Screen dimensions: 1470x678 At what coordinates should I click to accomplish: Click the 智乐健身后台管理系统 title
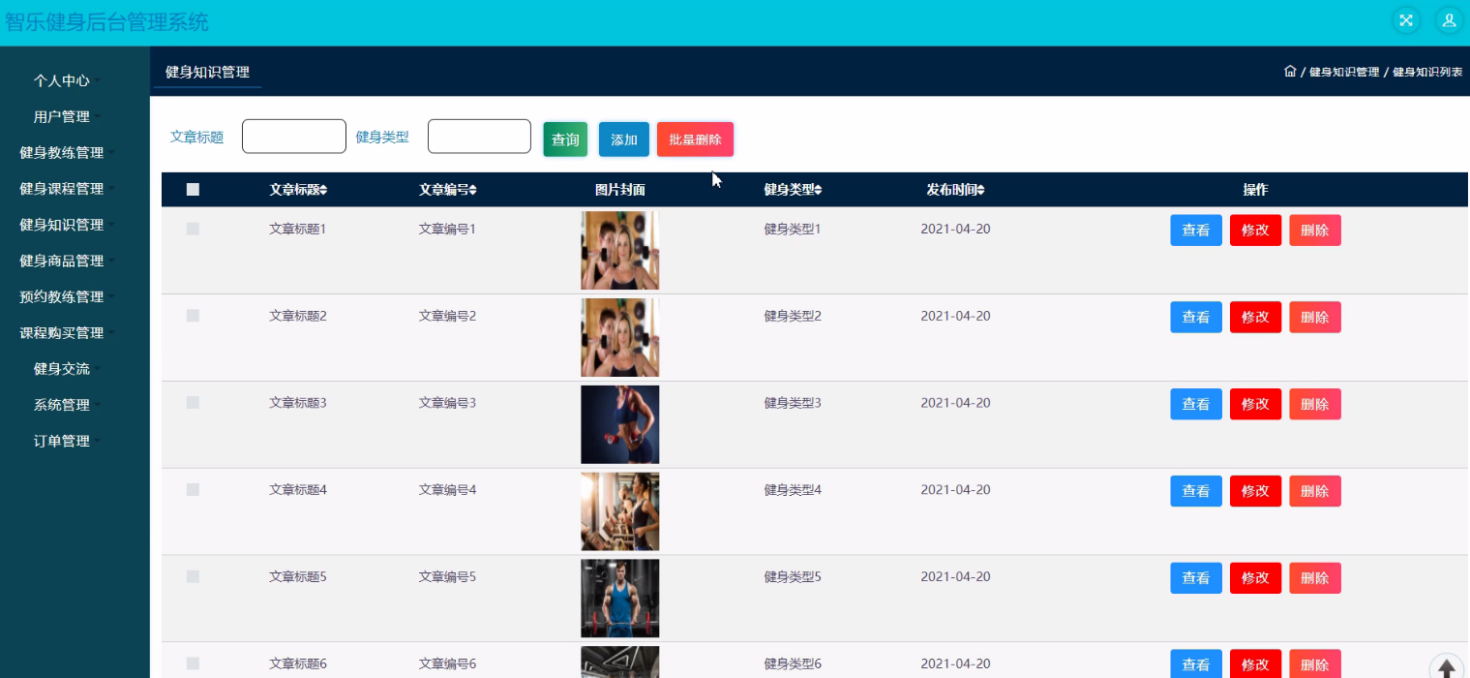[x=107, y=22]
